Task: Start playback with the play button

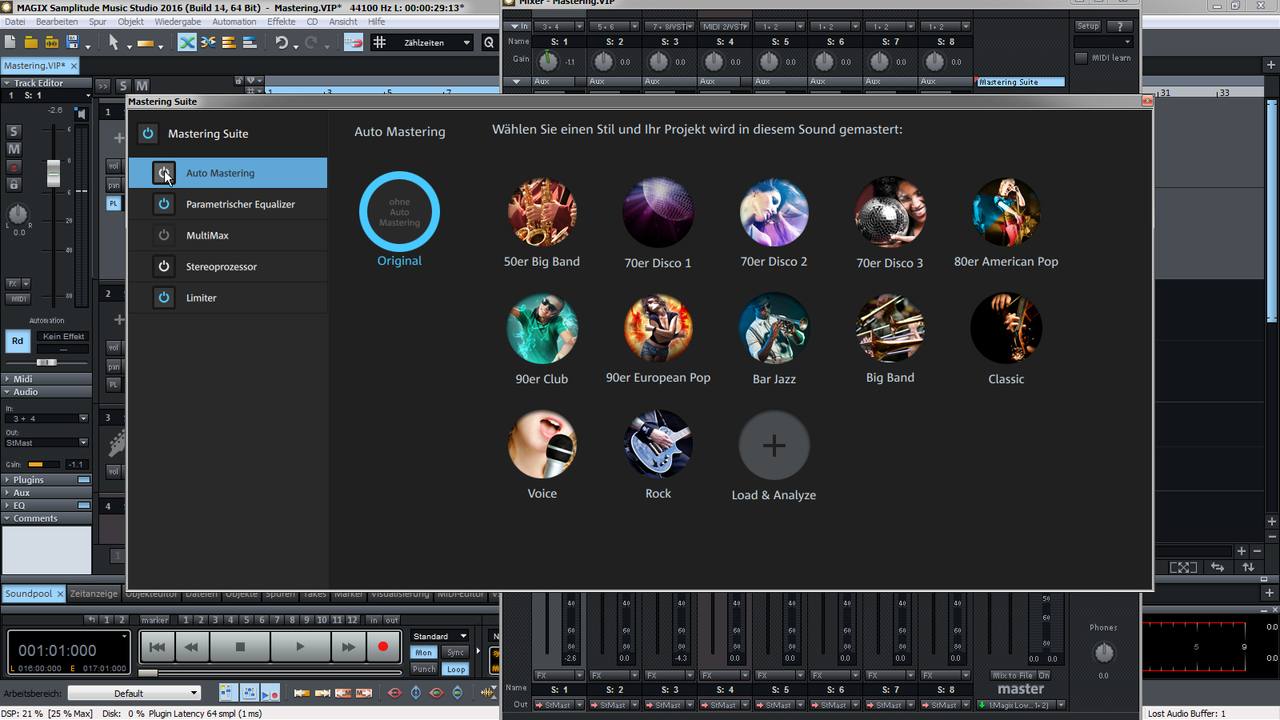Action: [x=299, y=647]
